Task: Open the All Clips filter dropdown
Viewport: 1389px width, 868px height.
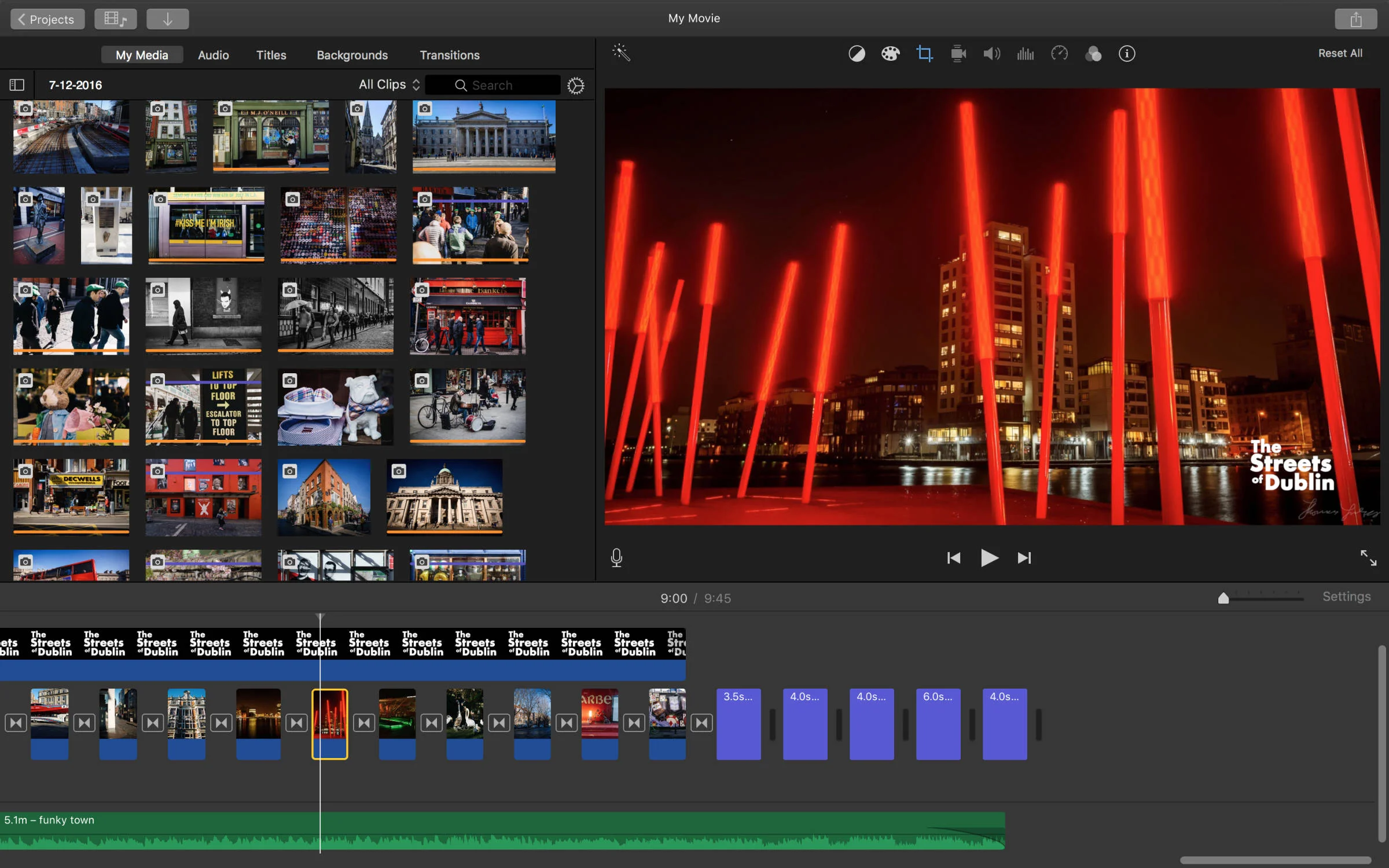Action: click(389, 85)
